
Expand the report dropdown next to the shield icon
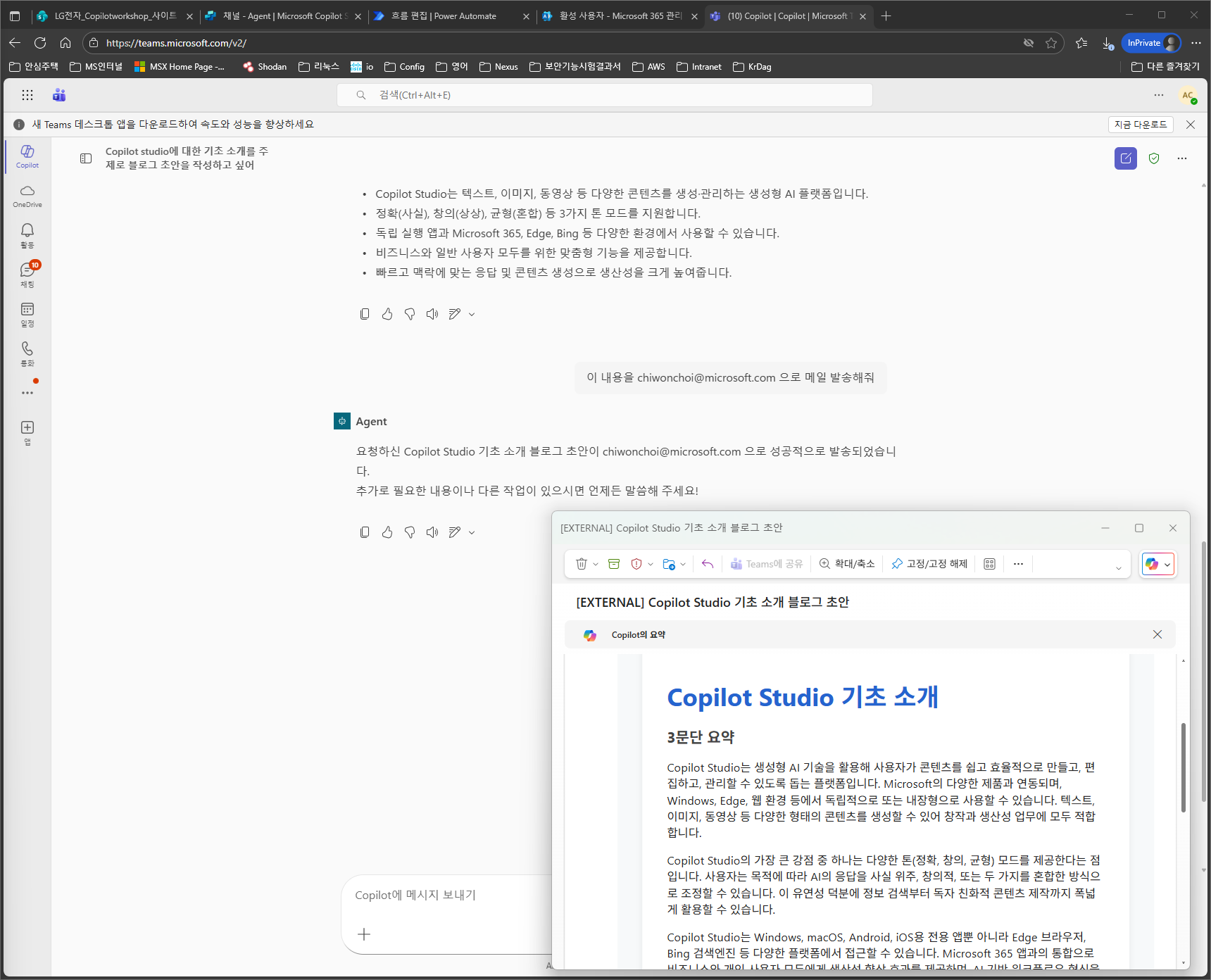(x=651, y=565)
